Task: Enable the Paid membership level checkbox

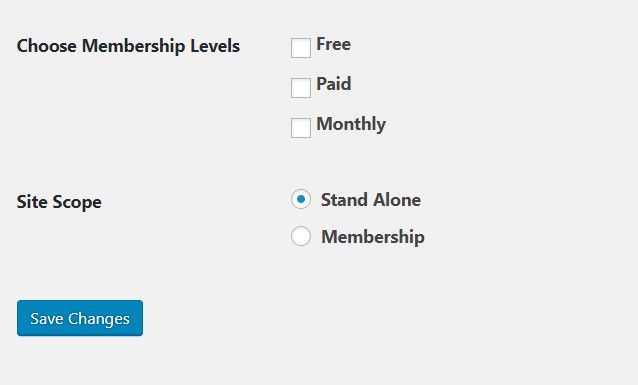Action: [301, 88]
